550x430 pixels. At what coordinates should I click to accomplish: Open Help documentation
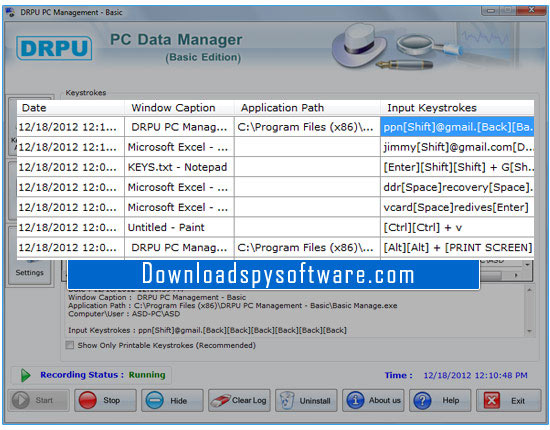click(440, 400)
